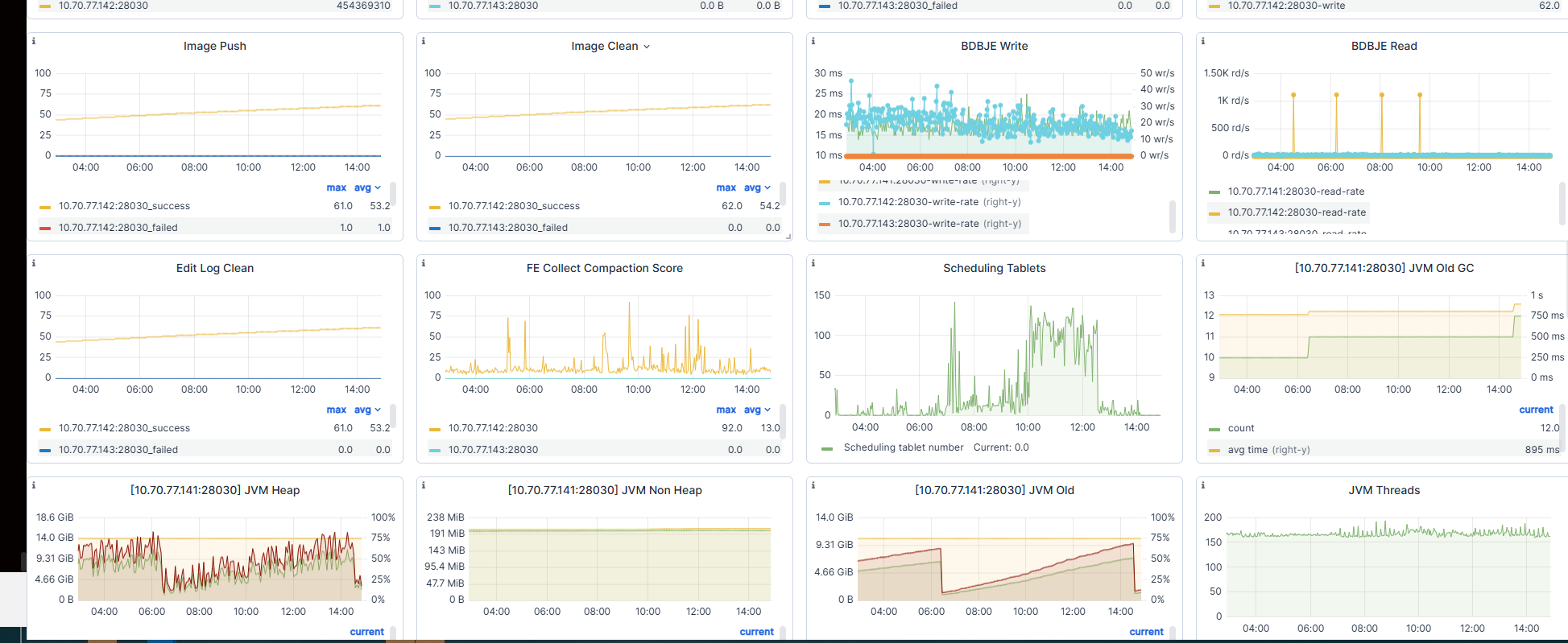
Task: Open the JVM Old GC panel info icon
Action: point(1202,263)
